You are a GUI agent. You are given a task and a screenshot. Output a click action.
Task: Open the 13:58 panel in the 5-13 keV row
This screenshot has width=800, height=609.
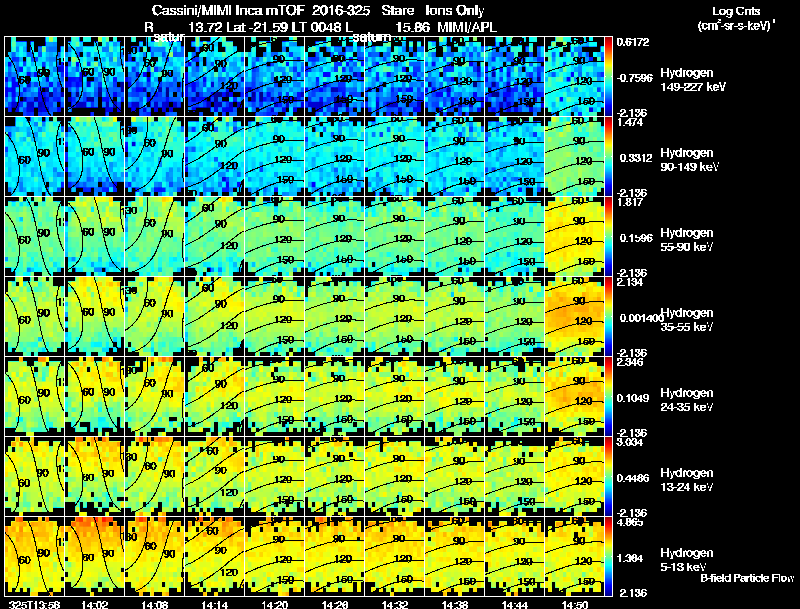pyautogui.click(x=34, y=556)
